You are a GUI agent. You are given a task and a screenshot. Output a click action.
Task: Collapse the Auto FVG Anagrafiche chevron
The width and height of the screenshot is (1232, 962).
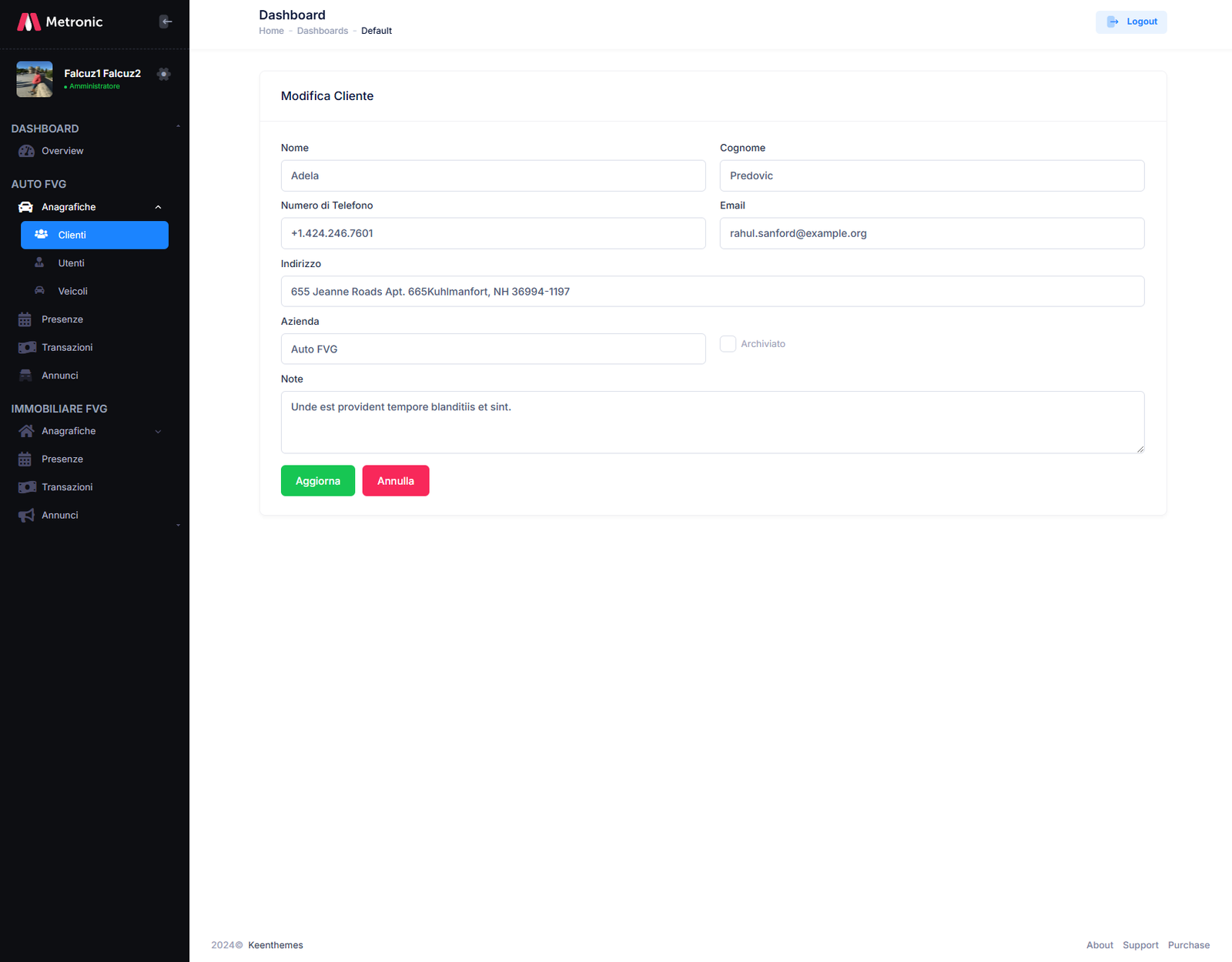point(158,207)
